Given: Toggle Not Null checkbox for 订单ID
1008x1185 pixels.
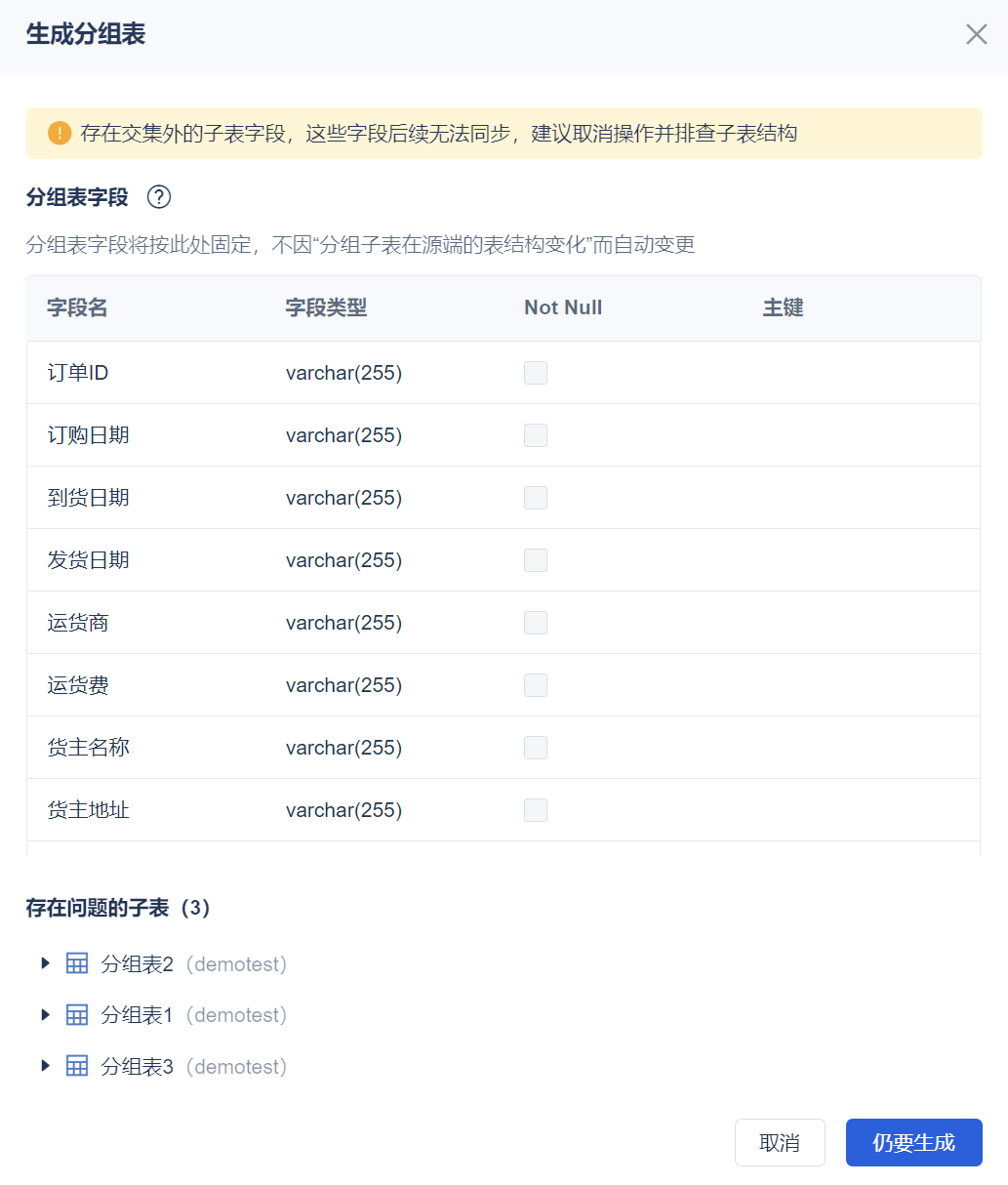Looking at the screenshot, I should (x=536, y=373).
